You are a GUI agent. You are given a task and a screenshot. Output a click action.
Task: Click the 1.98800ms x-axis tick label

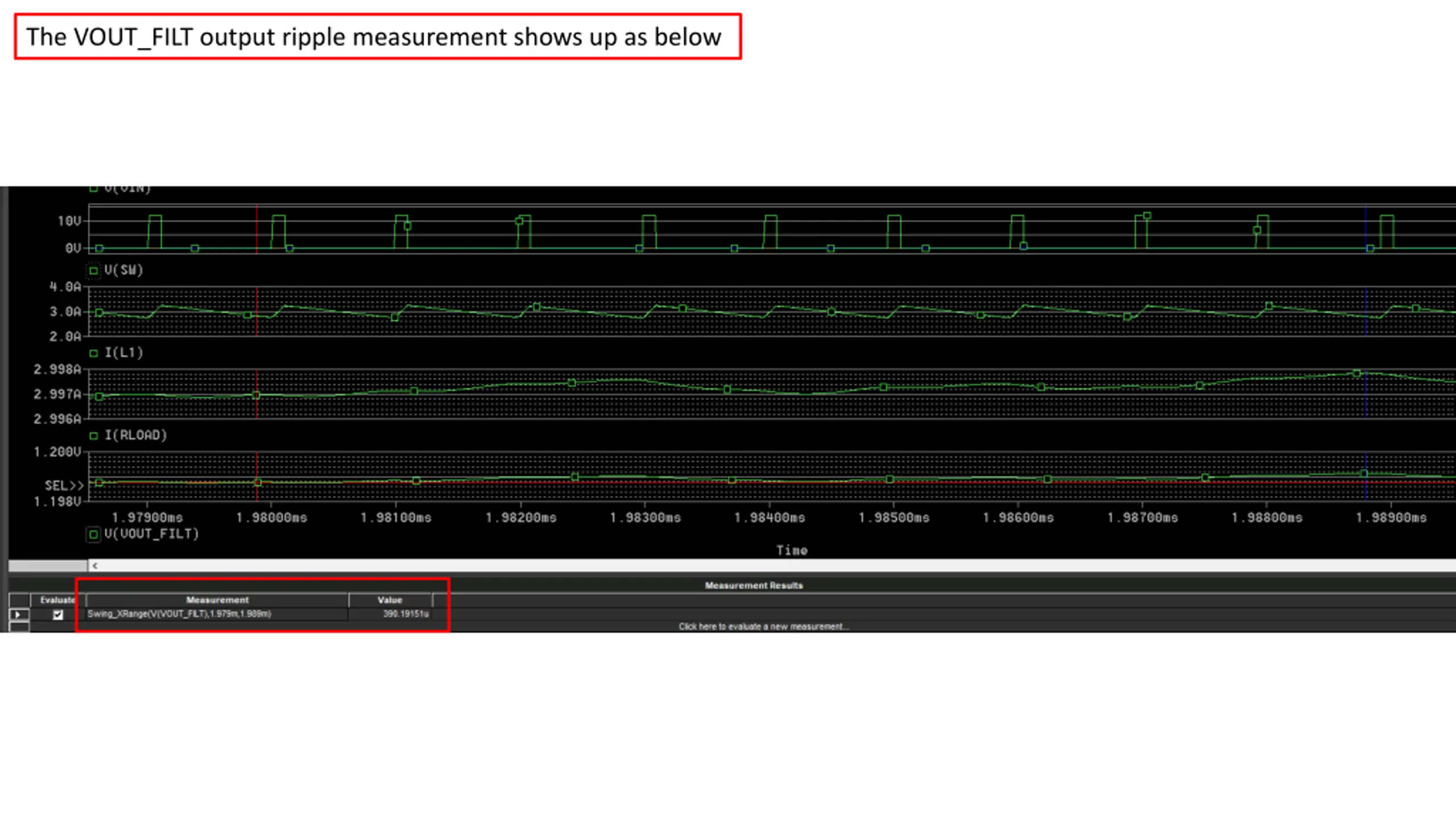[1267, 518]
